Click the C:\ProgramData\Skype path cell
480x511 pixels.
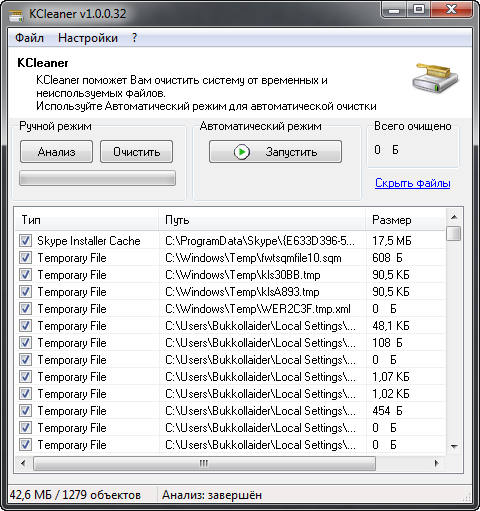(260, 241)
